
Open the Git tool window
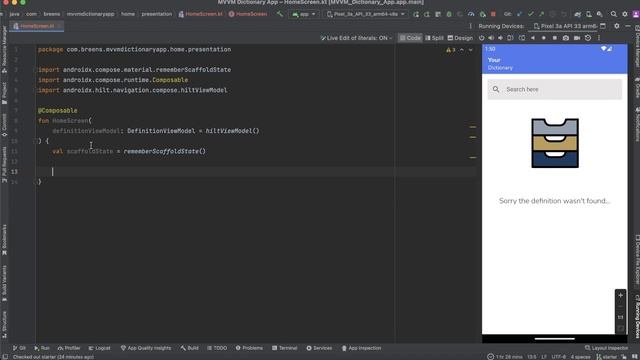19,348
